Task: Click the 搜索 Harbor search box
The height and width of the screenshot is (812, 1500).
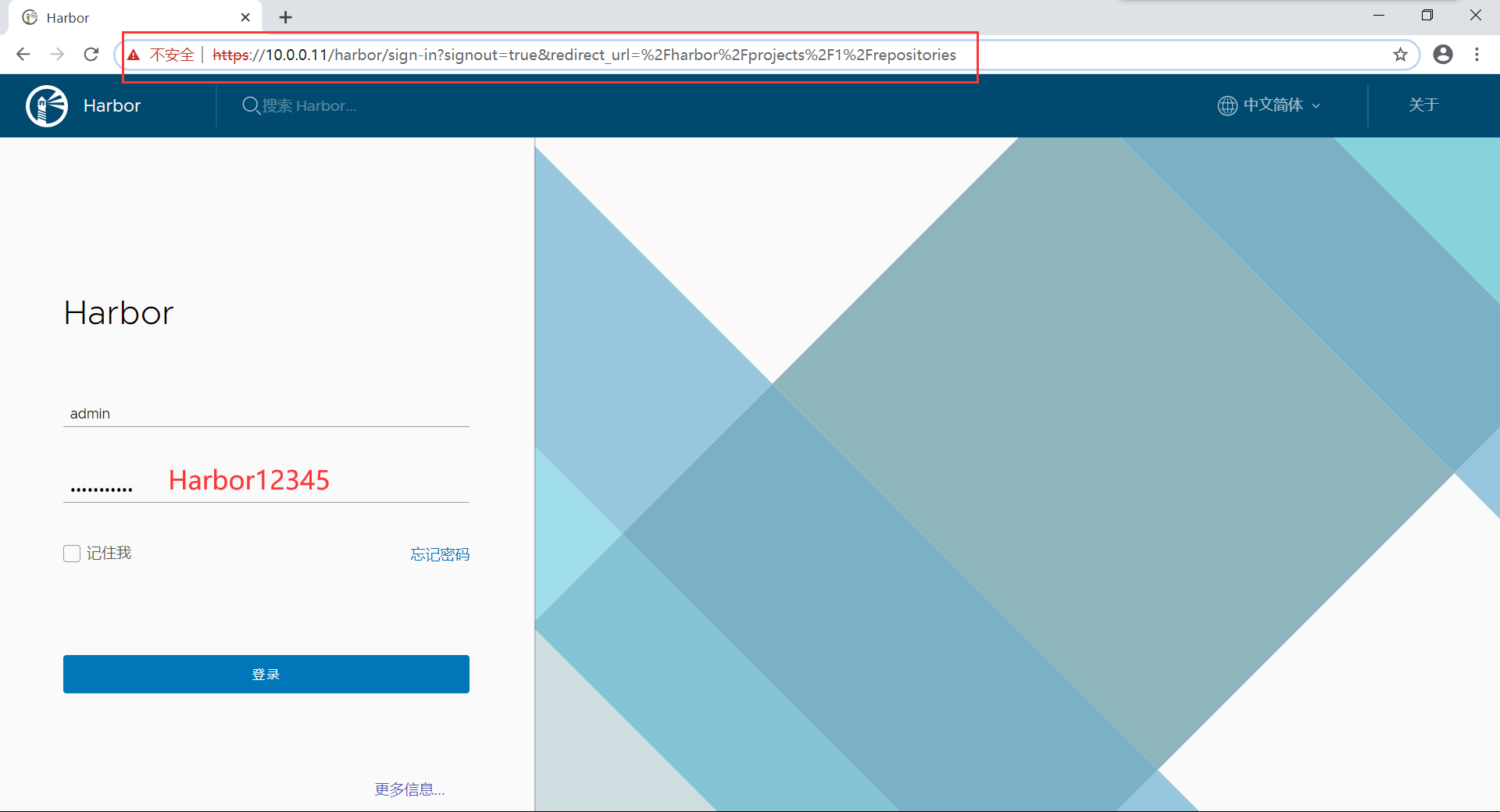Action: (x=309, y=105)
